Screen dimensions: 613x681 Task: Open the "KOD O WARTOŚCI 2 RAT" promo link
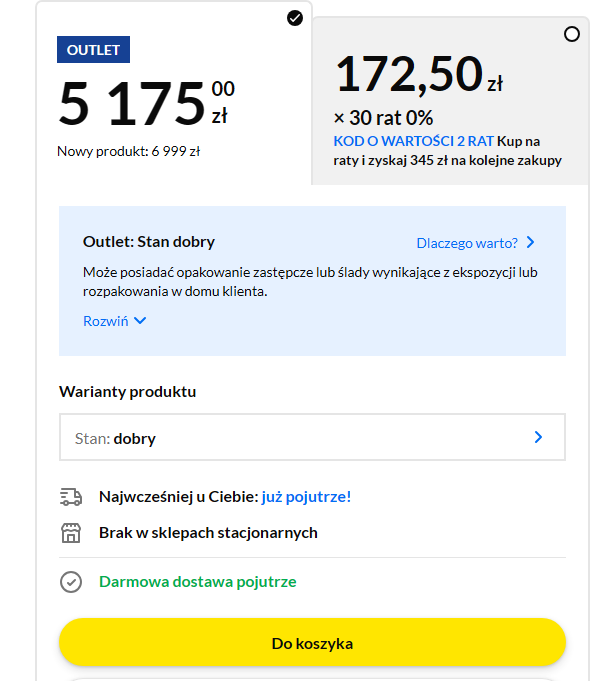413,141
